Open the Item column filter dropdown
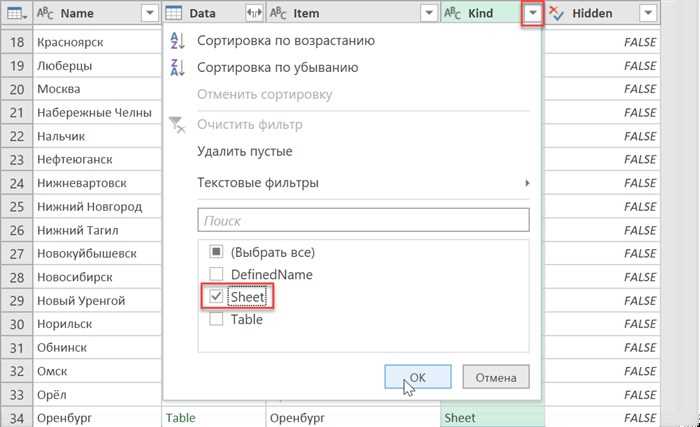Image resolution: width=700 pixels, height=427 pixels. (429, 13)
